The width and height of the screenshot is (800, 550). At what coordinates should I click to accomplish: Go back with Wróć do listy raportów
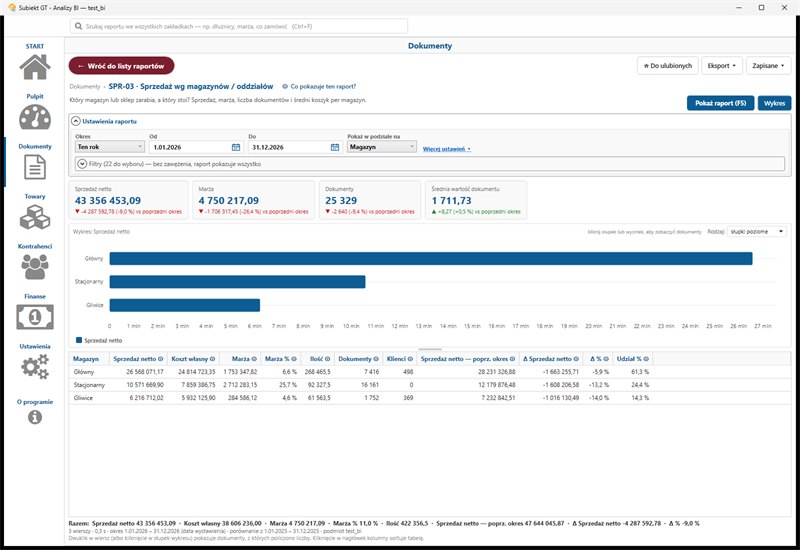click(x=121, y=66)
